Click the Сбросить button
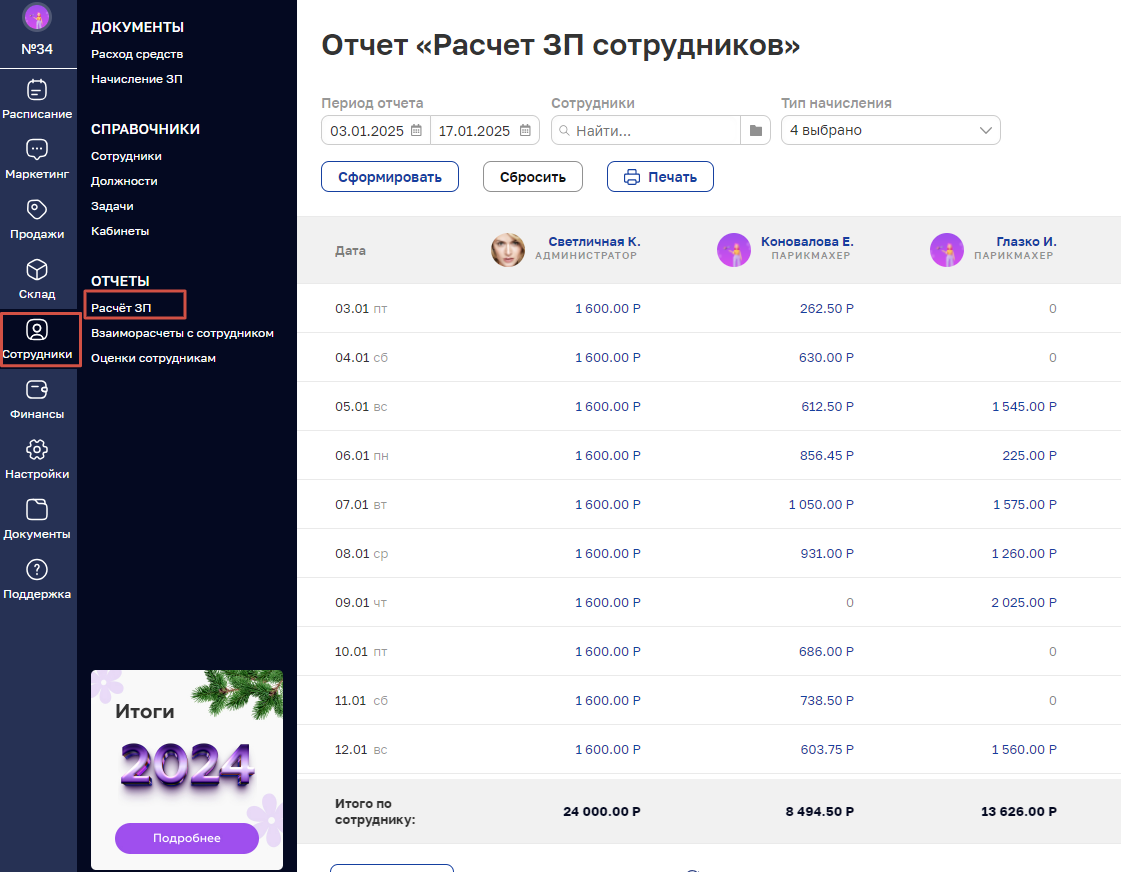 533,177
